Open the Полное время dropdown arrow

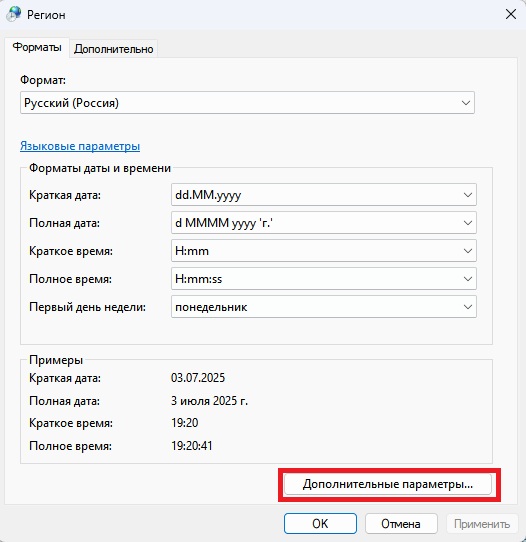[468, 279]
